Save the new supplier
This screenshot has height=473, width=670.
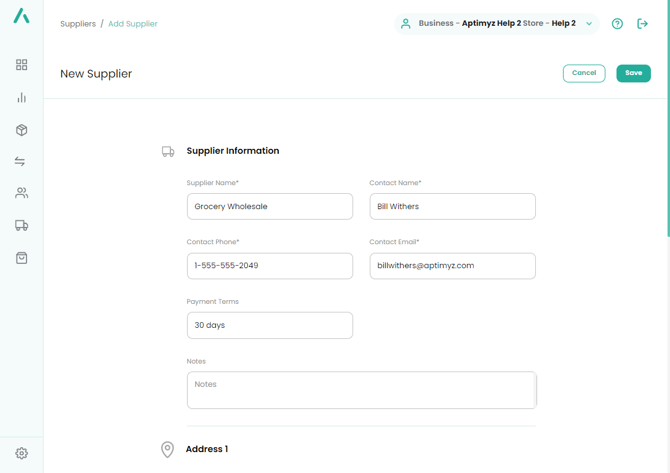pos(633,73)
